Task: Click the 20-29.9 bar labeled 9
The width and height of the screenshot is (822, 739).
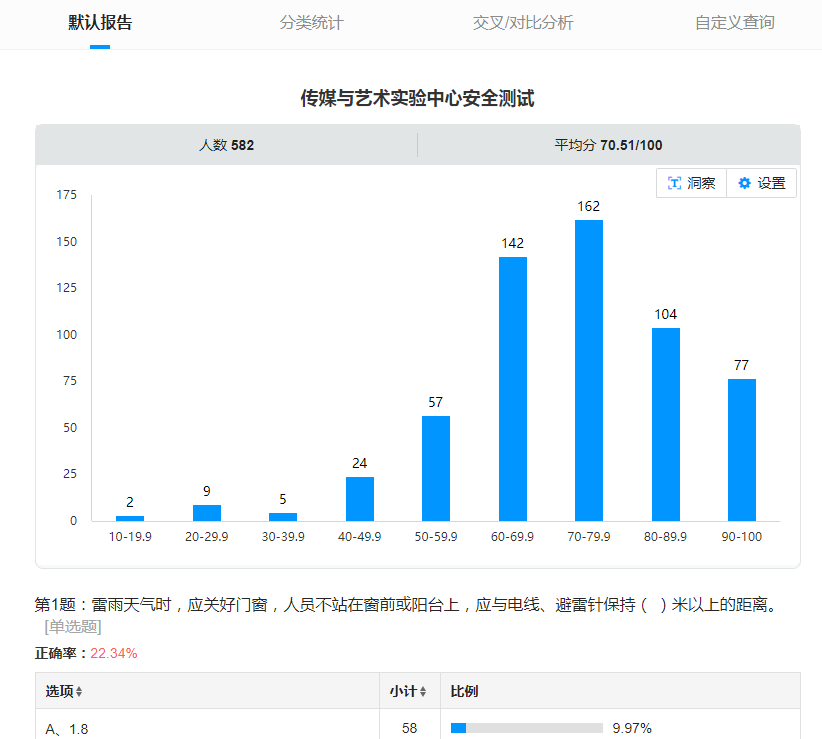Action: coord(207,513)
